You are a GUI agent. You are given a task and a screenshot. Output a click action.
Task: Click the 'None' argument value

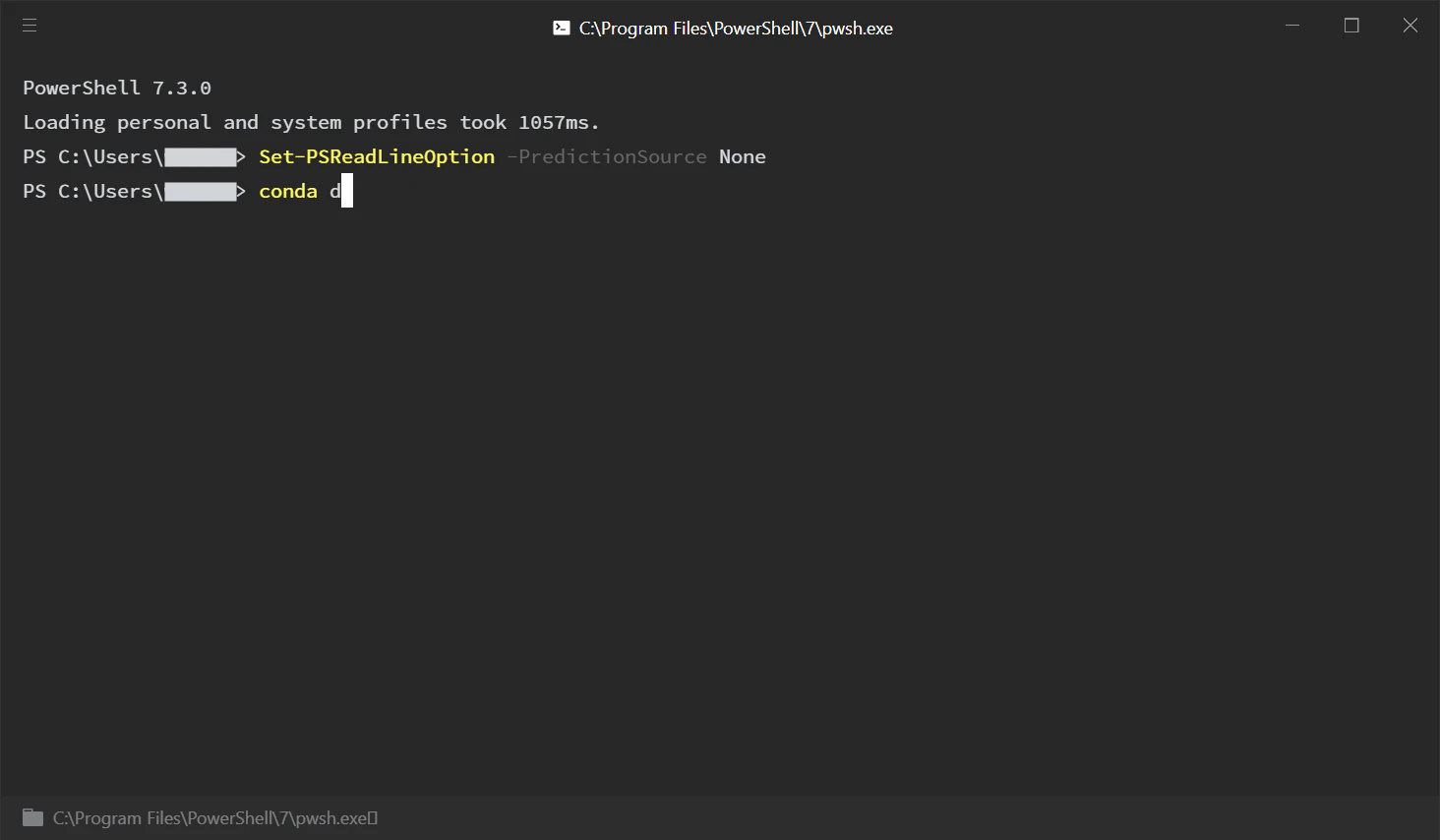[743, 157]
